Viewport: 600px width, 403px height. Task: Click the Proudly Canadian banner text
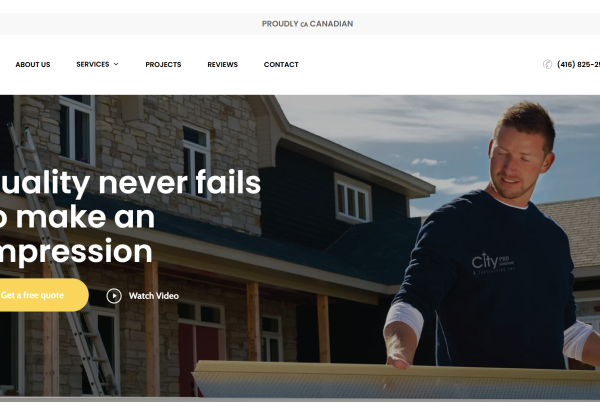307,24
